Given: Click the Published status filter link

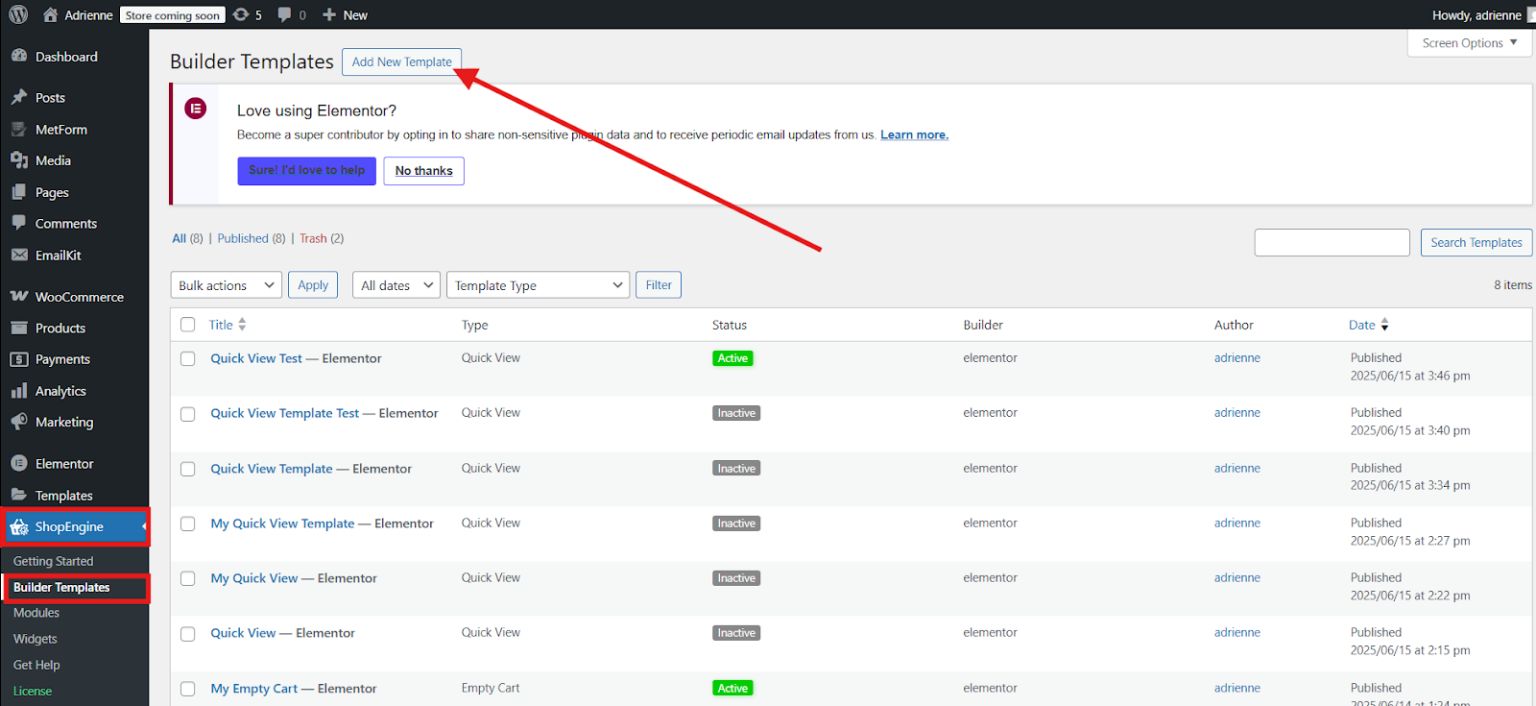Looking at the screenshot, I should [243, 239].
